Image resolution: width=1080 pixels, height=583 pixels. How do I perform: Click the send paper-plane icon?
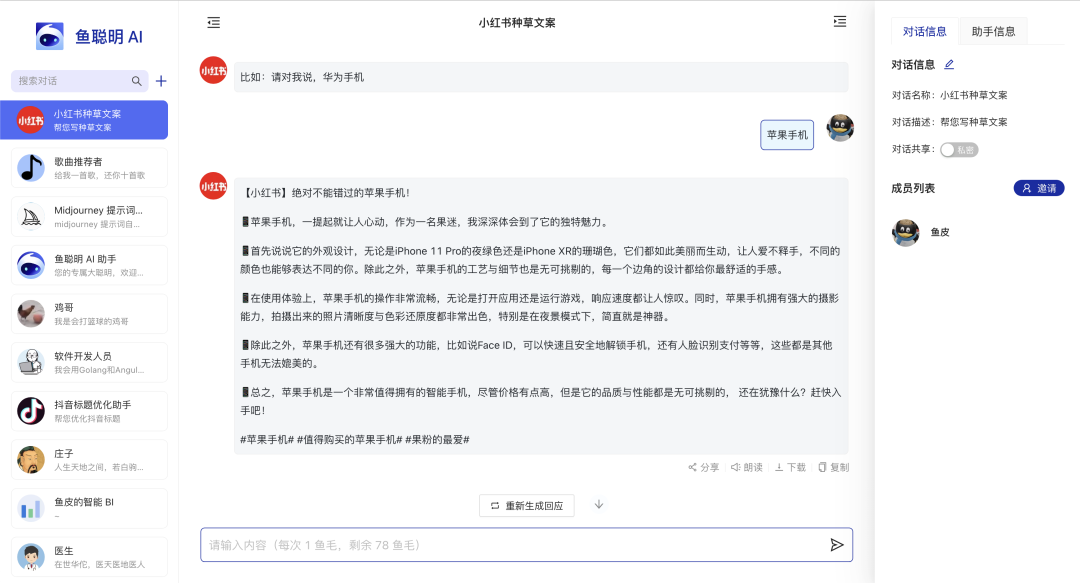837,545
